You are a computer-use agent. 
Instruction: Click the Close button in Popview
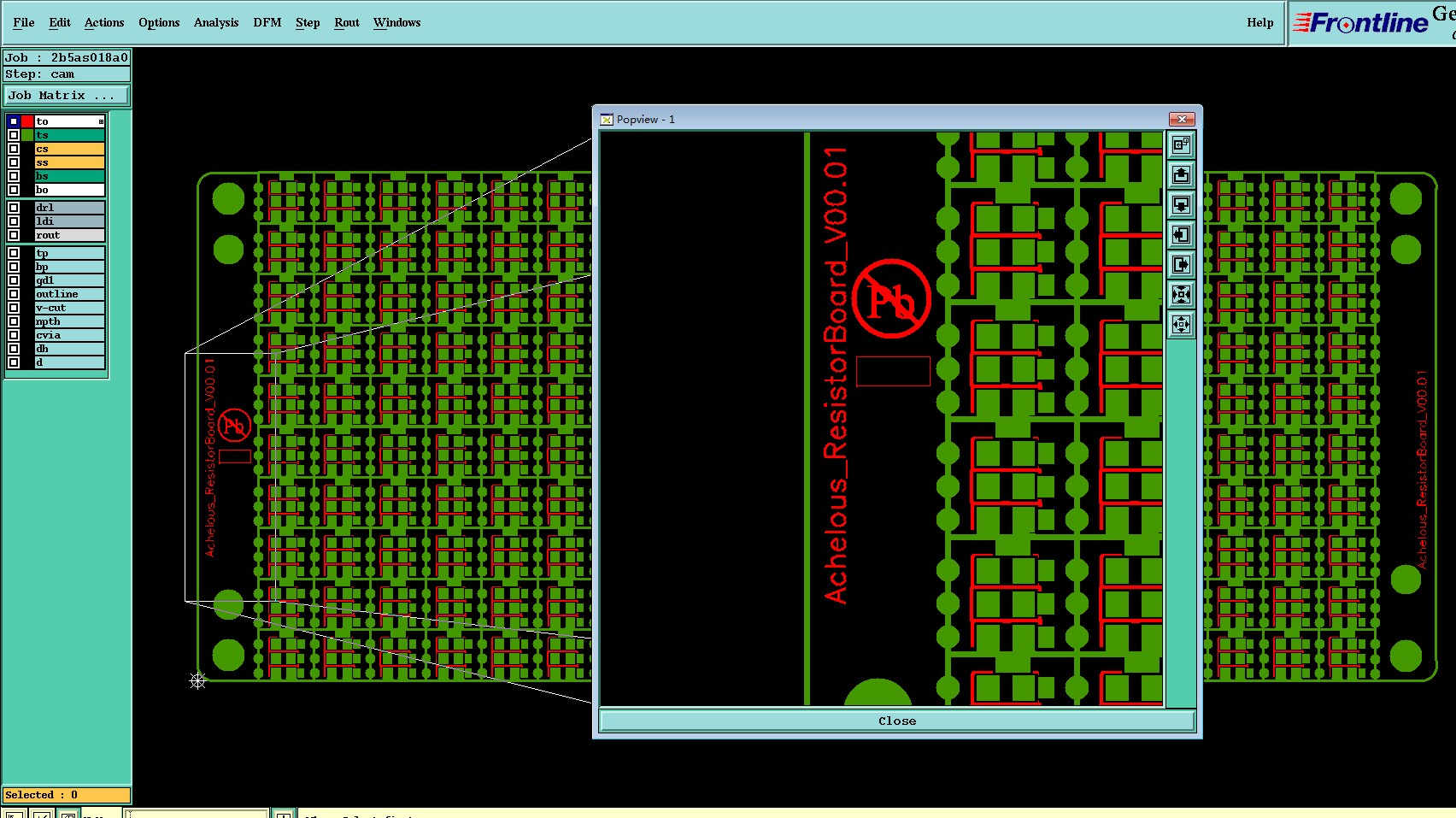pos(897,721)
